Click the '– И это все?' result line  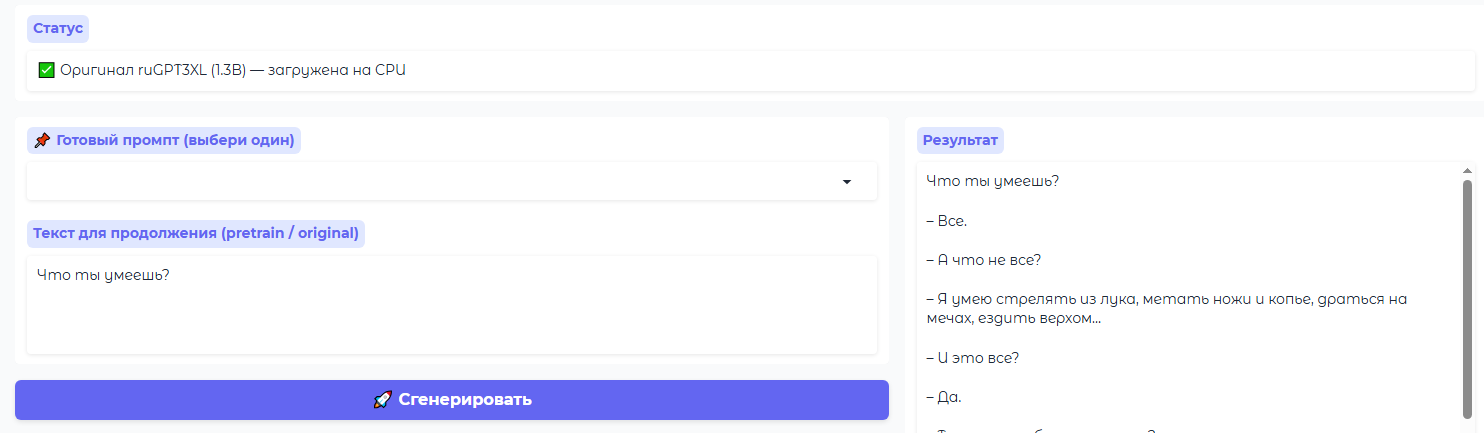[x=973, y=358]
